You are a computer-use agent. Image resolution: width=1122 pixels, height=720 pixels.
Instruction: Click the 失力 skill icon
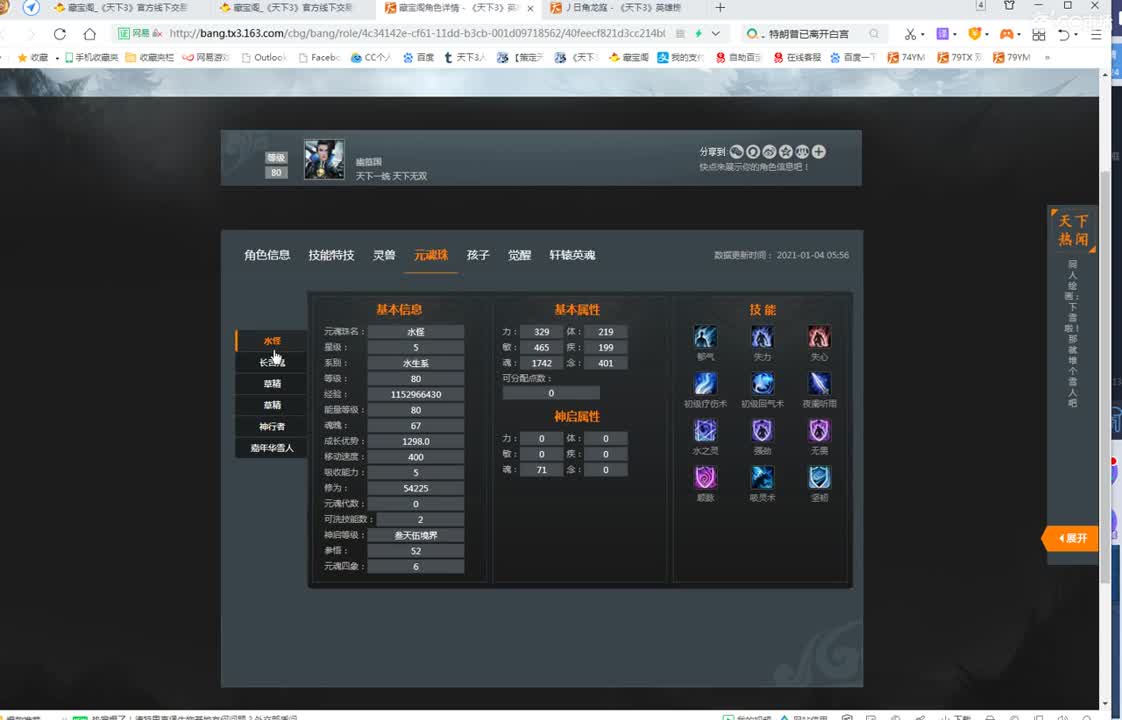[762, 337]
